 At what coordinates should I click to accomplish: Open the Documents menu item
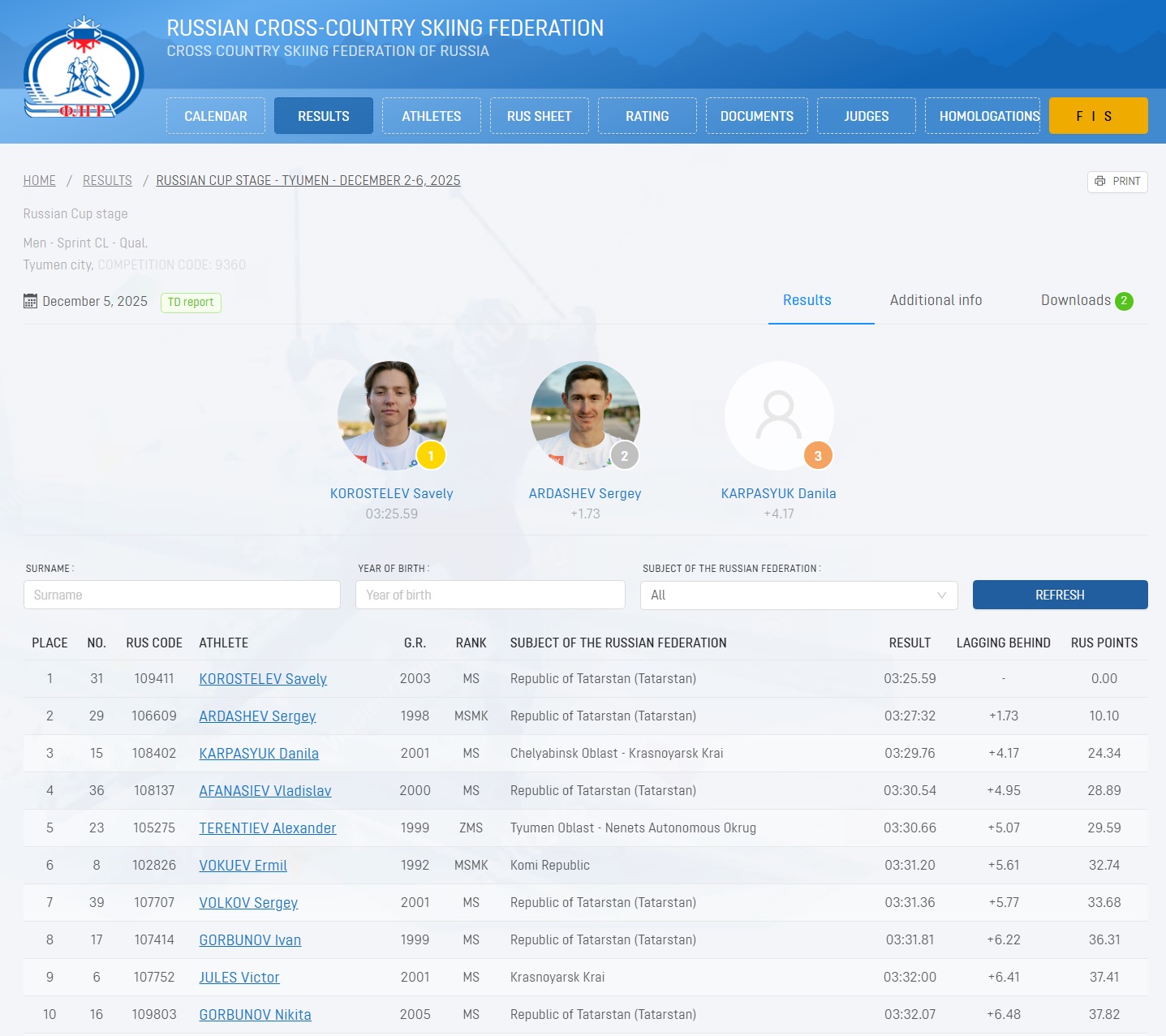click(757, 116)
